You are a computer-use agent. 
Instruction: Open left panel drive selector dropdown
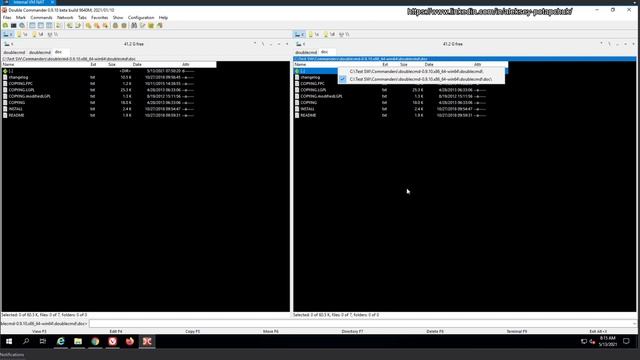pyautogui.click(x=8, y=44)
